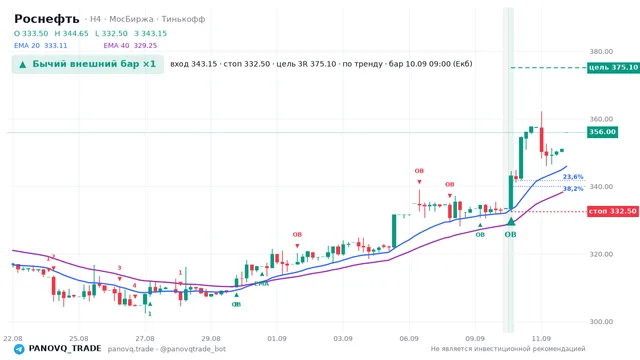Viewport: 640px width, 360px height.
Task: Click the green '1' marker below the 27.08 candle
Action: pyautogui.click(x=150, y=314)
